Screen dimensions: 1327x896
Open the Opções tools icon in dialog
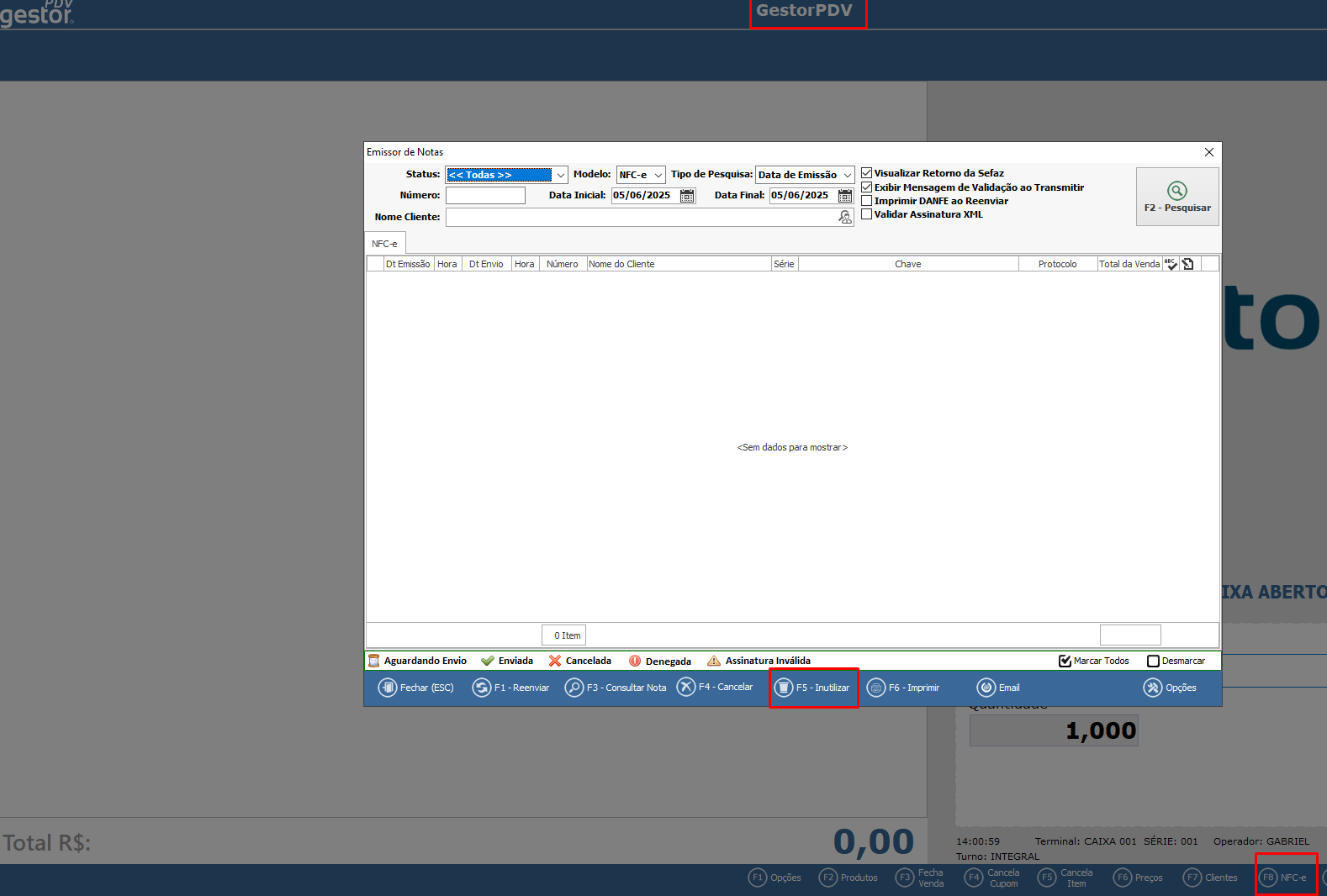pyautogui.click(x=1153, y=688)
